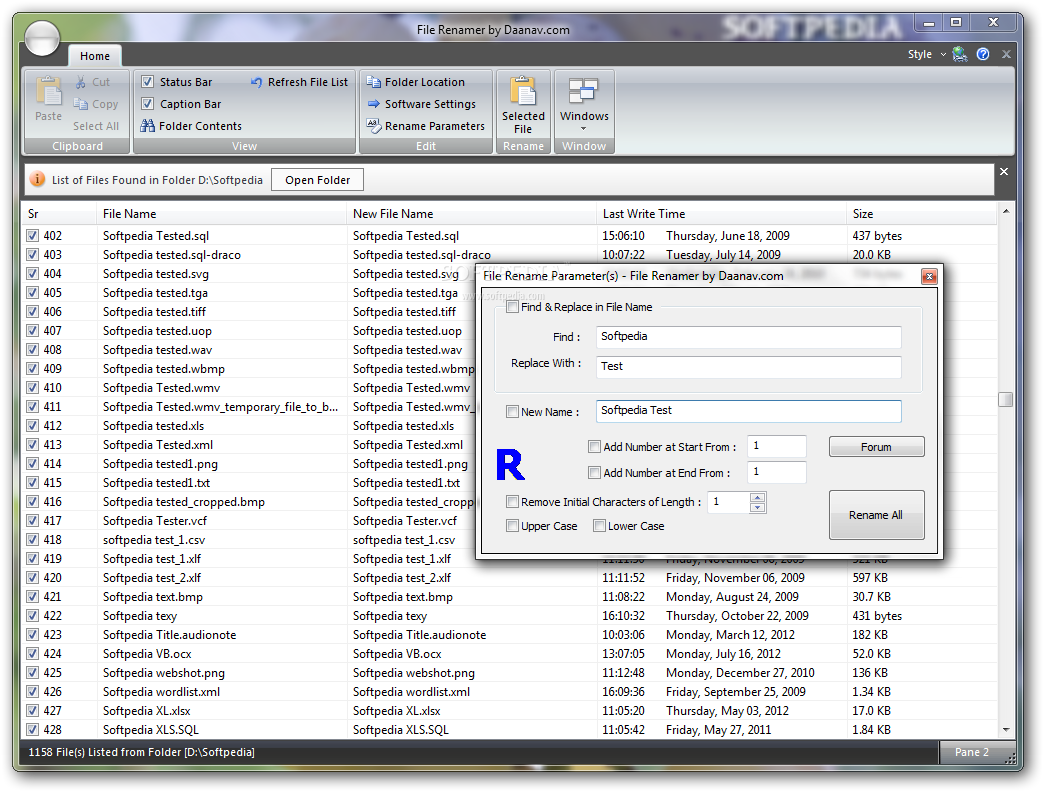Click the start number input field
This screenshot has height=792, width=1044.
click(x=777, y=446)
